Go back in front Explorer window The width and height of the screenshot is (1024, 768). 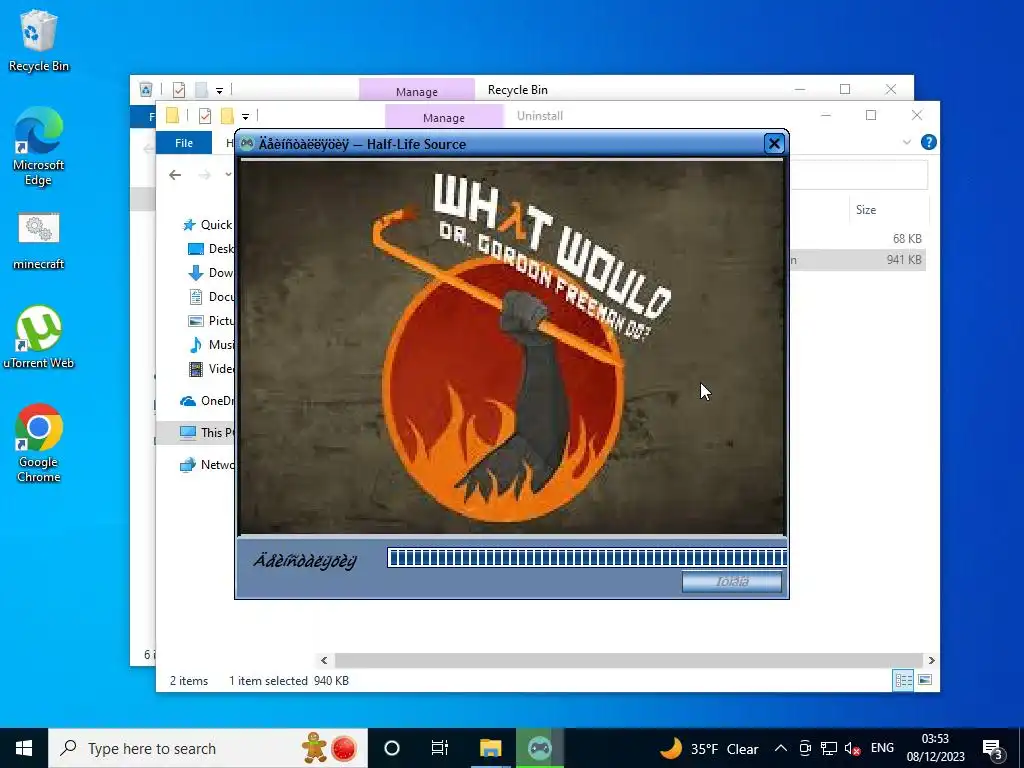coord(174,174)
